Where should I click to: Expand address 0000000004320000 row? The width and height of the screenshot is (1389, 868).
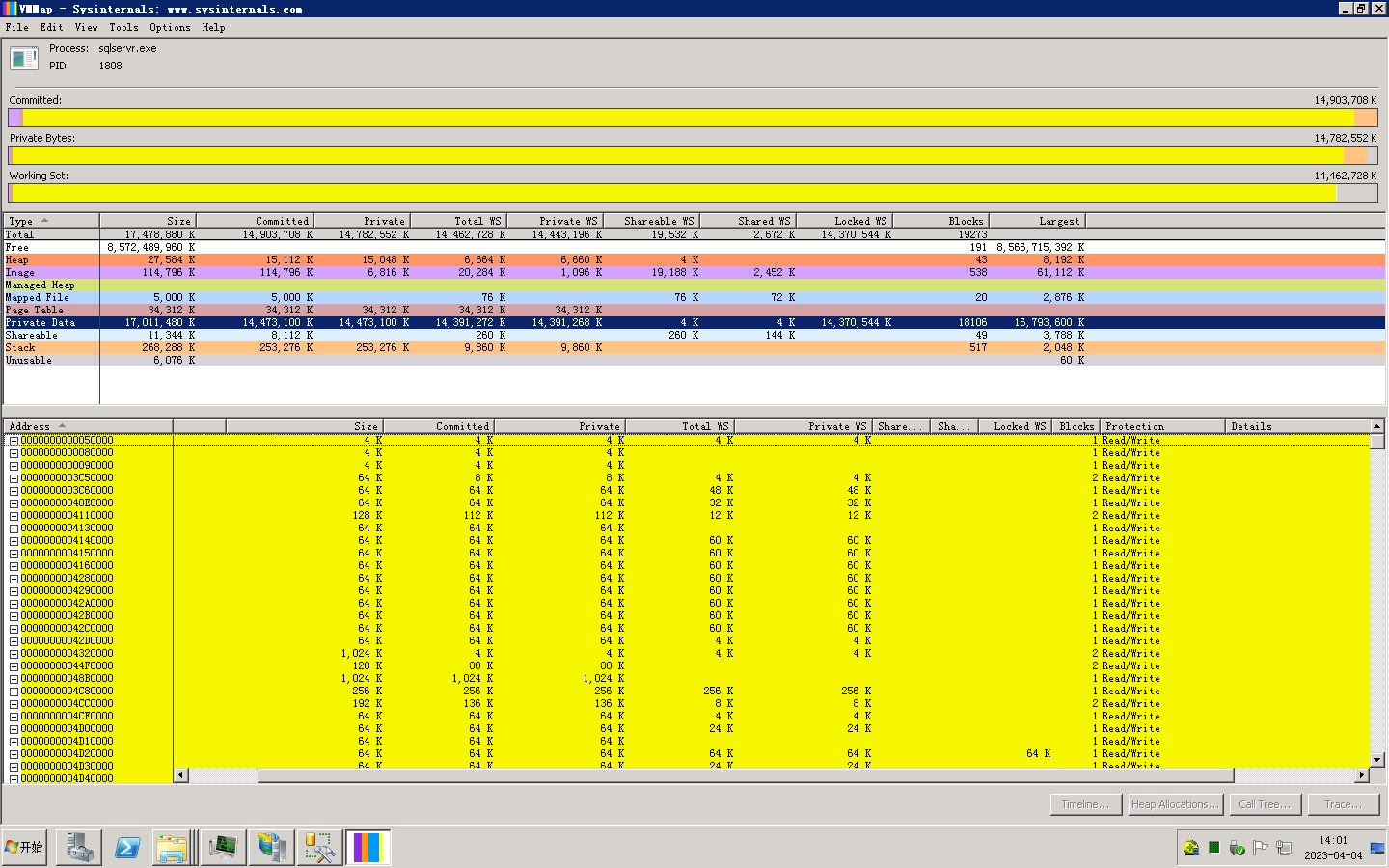tap(14, 654)
